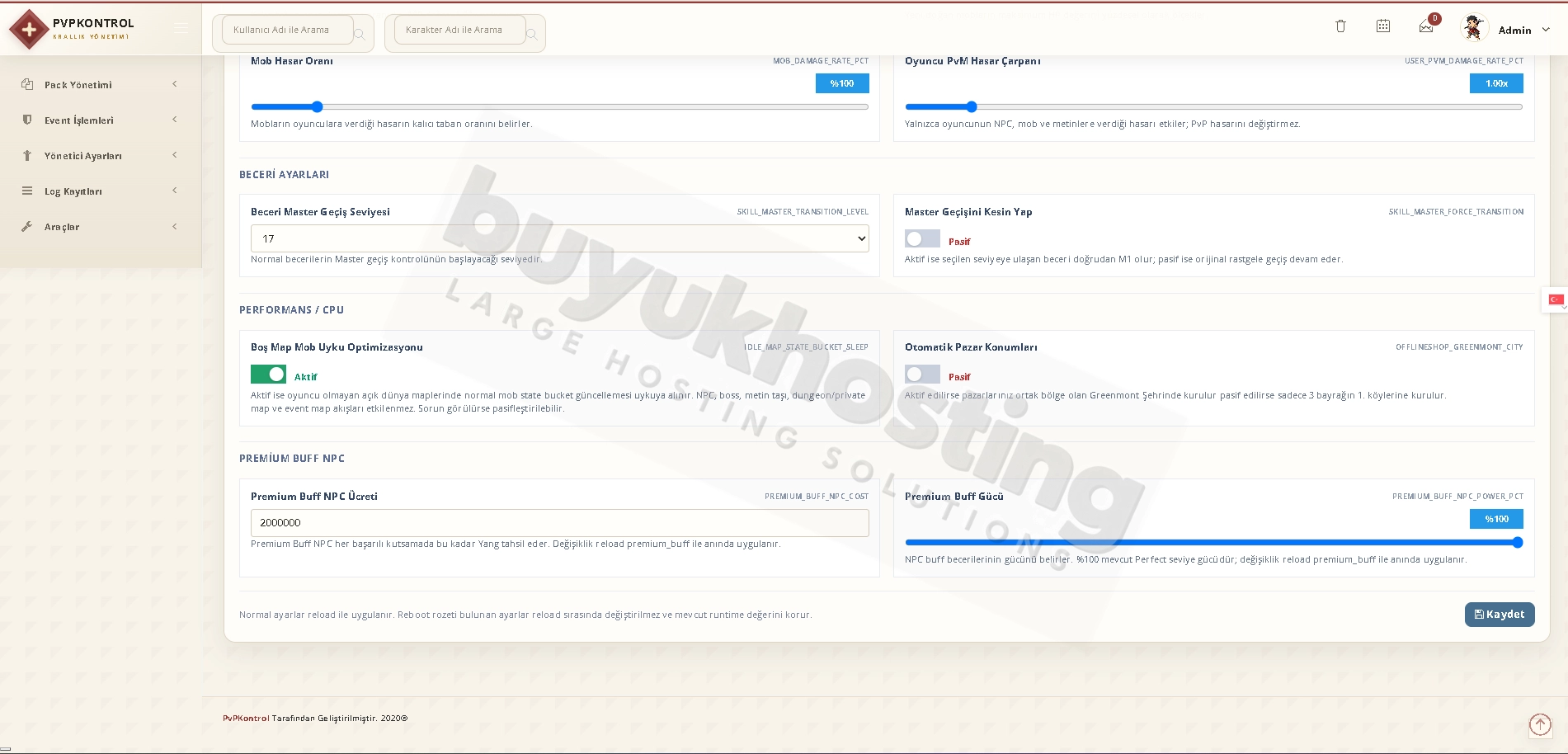Viewport: 1568px width, 754px height.
Task: Click the Pasif label under Otomatik Pazar Konumları
Action: [959, 377]
